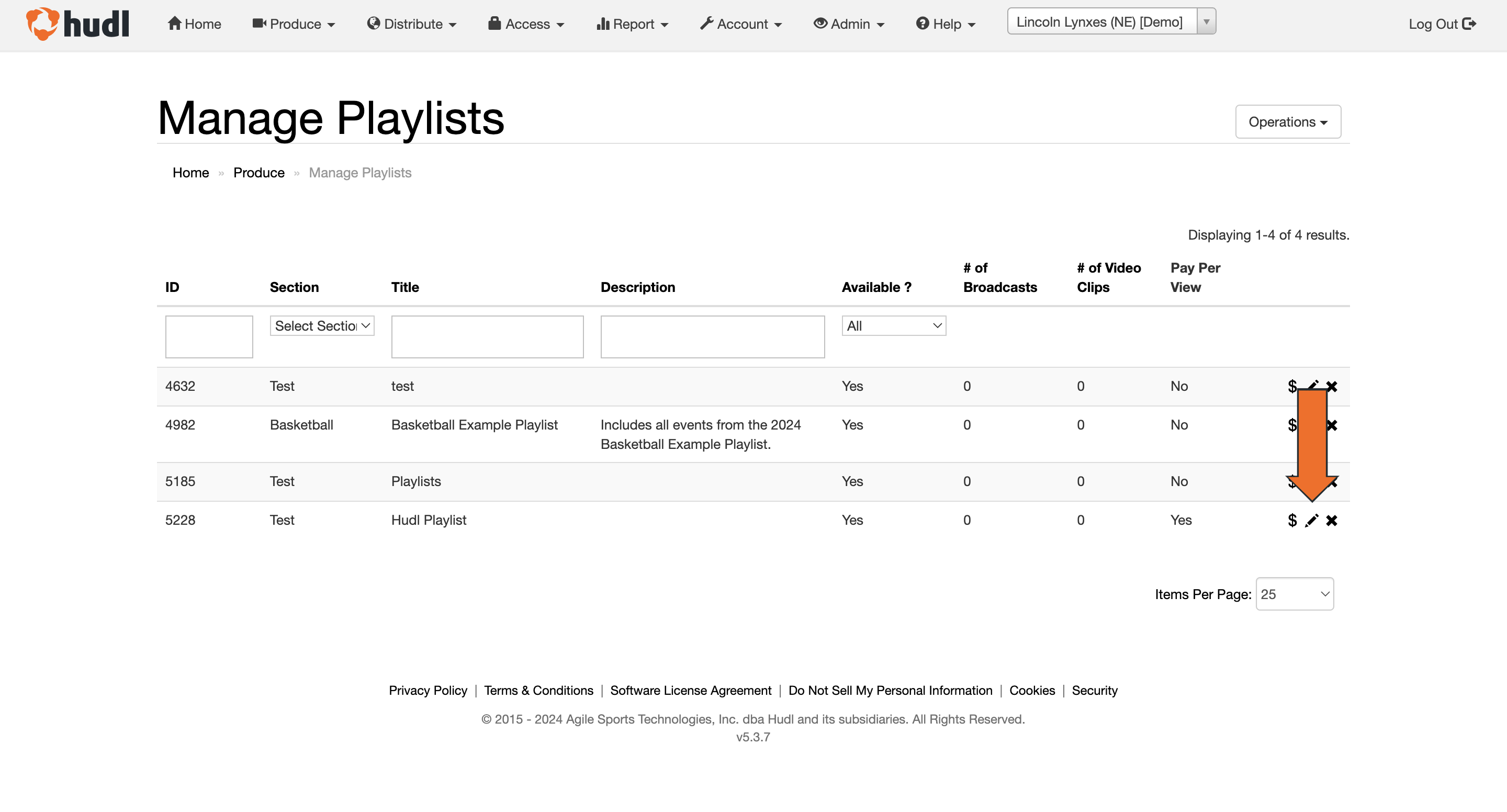Image resolution: width=1507 pixels, height=812 pixels.
Task: Click into the Description filter field
Action: click(x=713, y=337)
